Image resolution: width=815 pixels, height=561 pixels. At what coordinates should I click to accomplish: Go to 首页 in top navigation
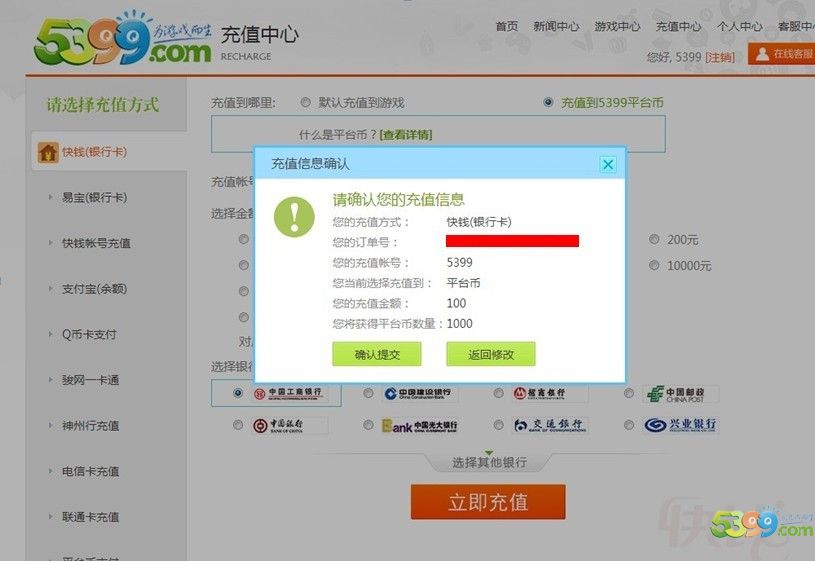(507, 26)
